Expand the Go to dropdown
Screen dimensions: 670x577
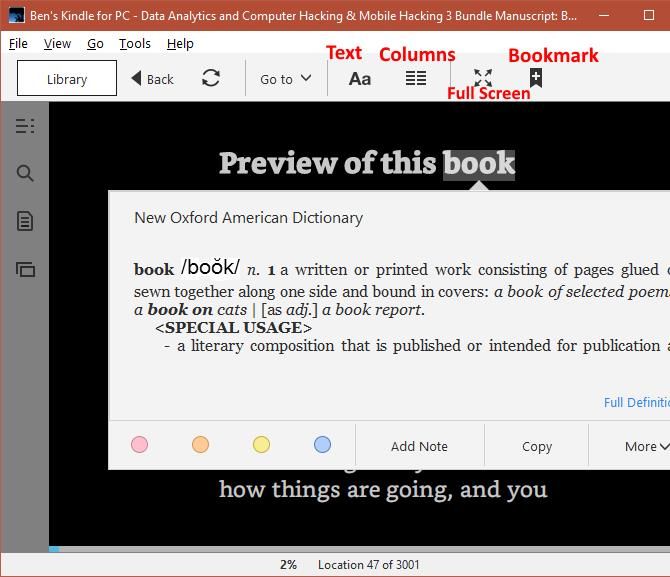pyautogui.click(x=285, y=79)
